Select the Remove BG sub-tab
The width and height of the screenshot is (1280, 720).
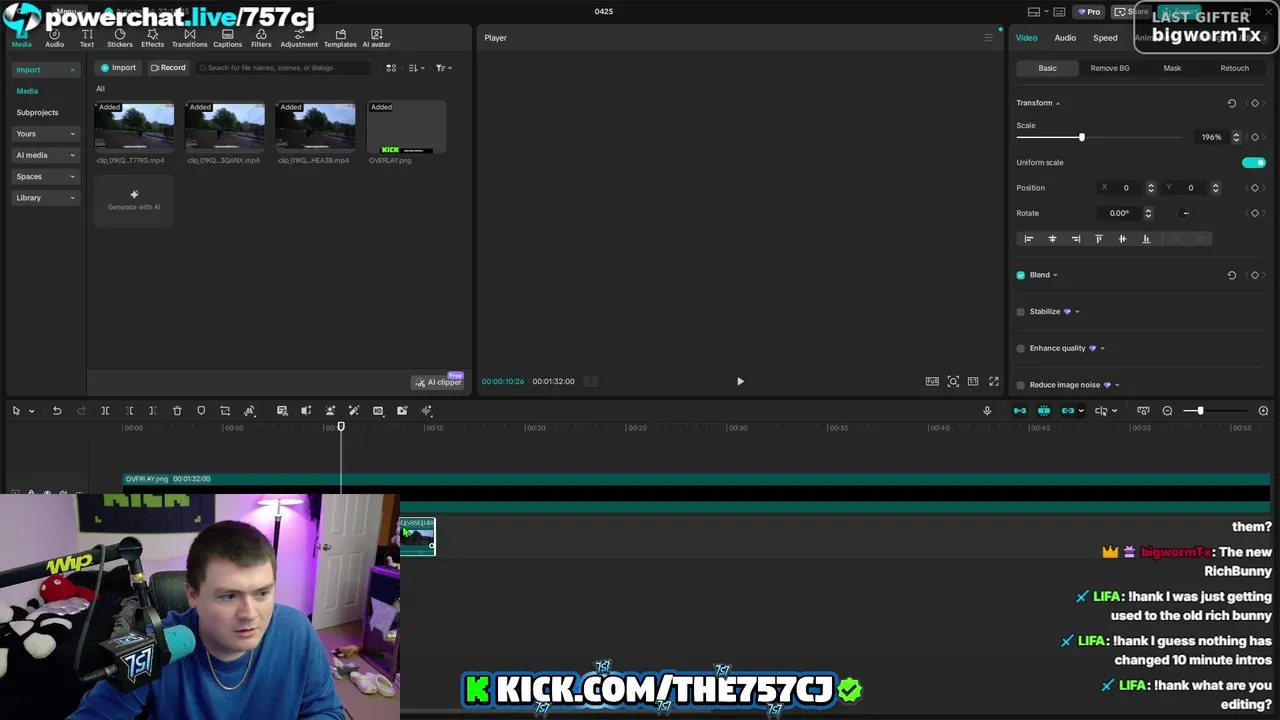tap(1110, 68)
